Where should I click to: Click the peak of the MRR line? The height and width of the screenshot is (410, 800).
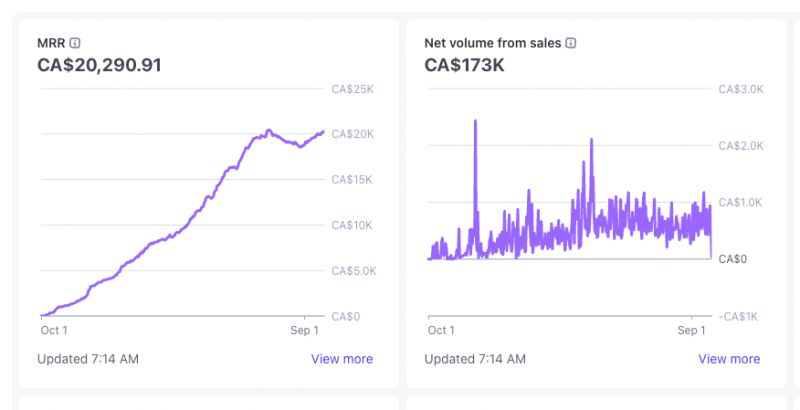point(268,130)
